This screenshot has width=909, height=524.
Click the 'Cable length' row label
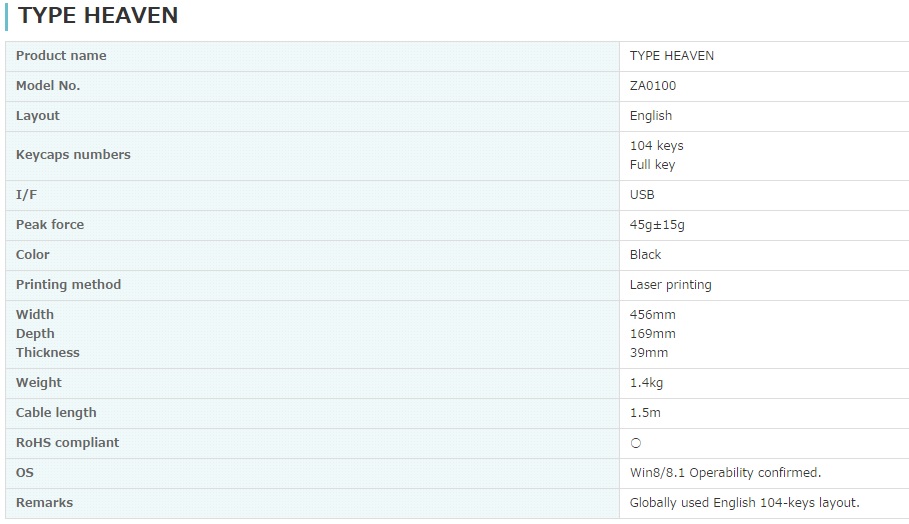pyautogui.click(x=56, y=413)
